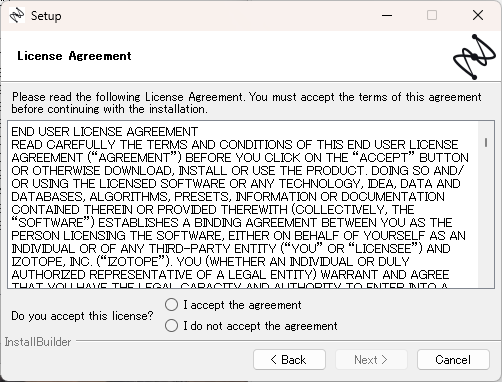Cancel the installation
Viewport: 502px width, 382px height.
pos(453,360)
